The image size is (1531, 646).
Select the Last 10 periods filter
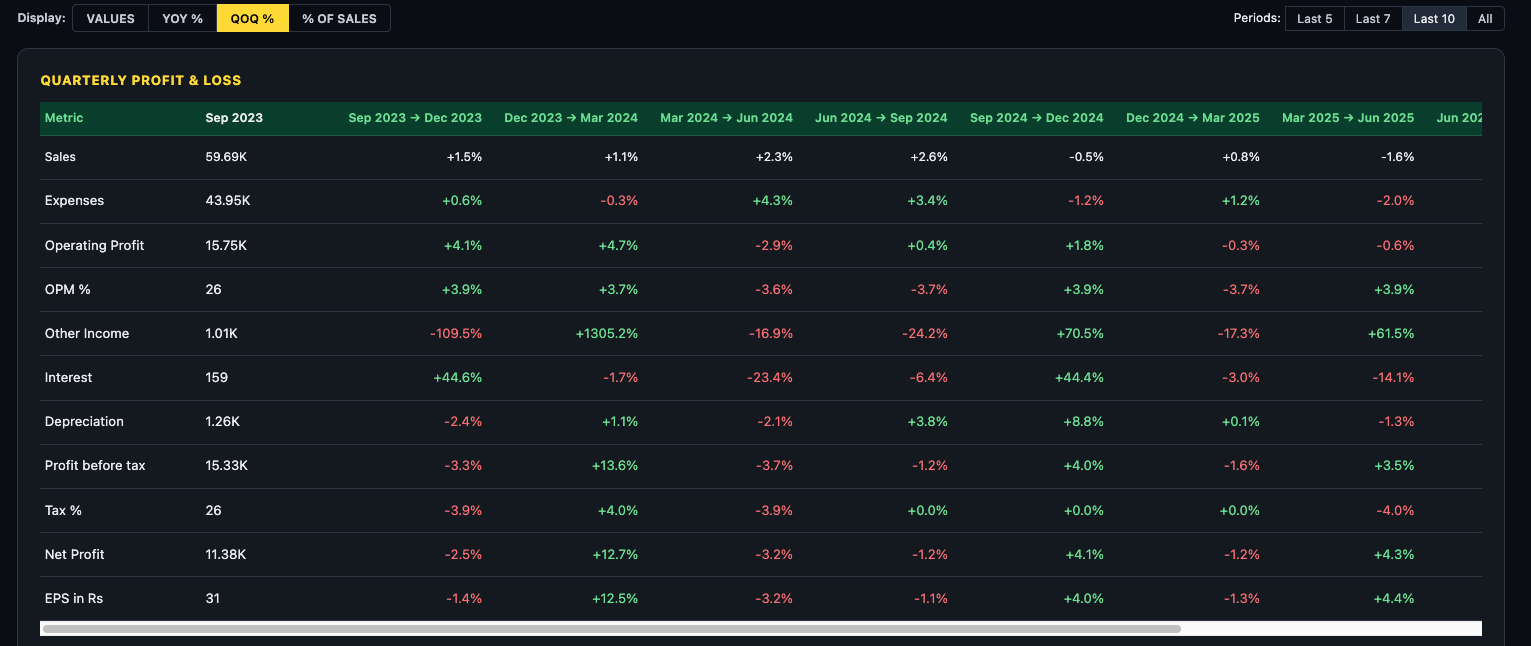pyautogui.click(x=1433, y=17)
